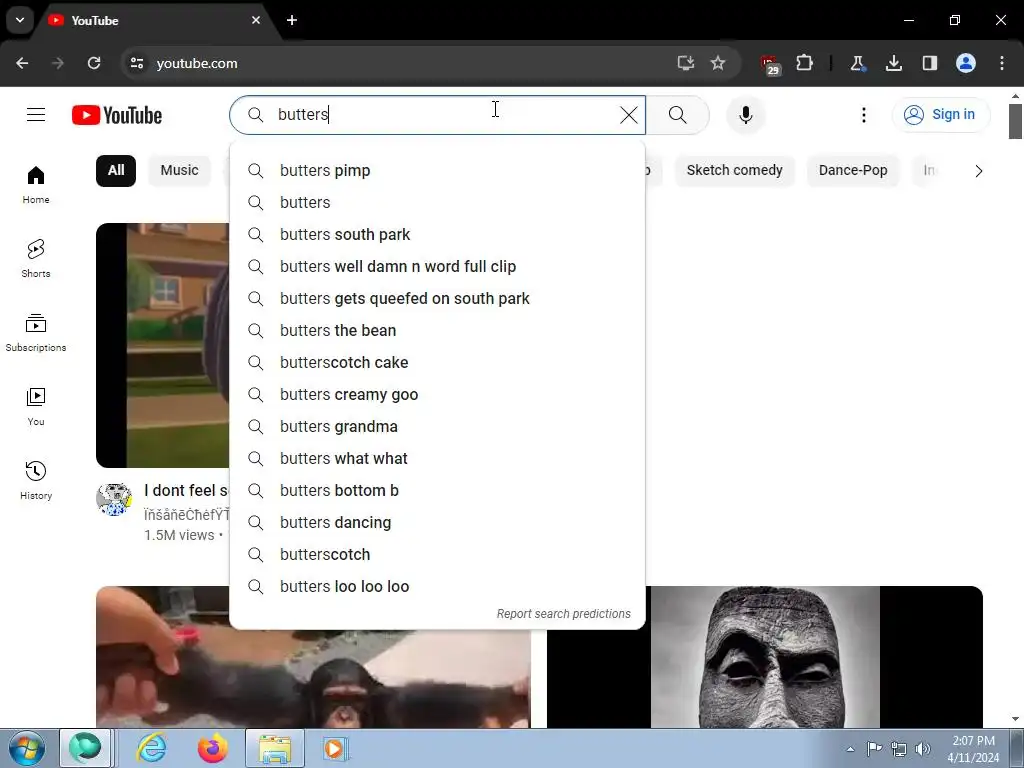The width and height of the screenshot is (1024, 768).
Task: Launch Internet Explorer from taskbar
Action: pos(152,748)
